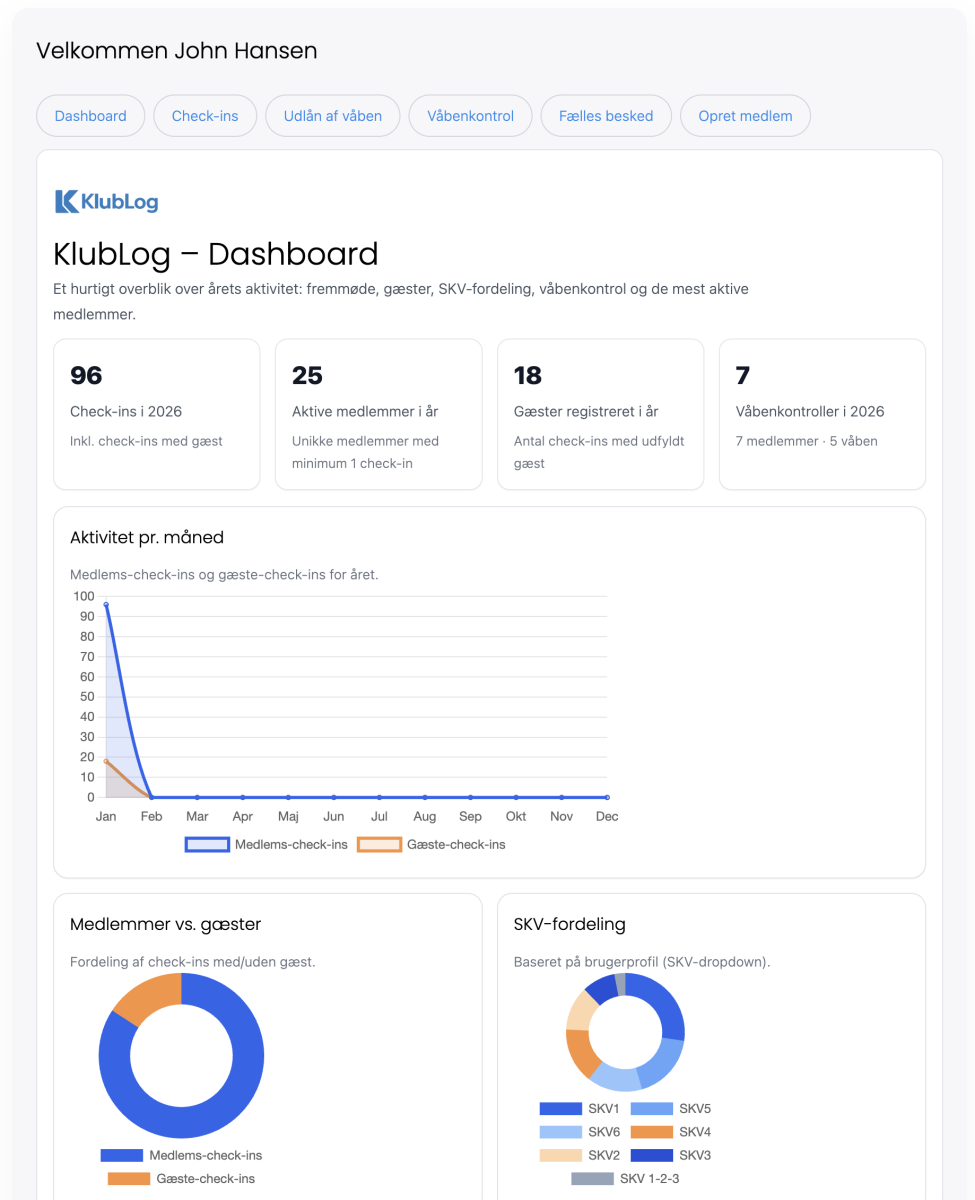Switch to the Check-ins tab

pos(205,116)
